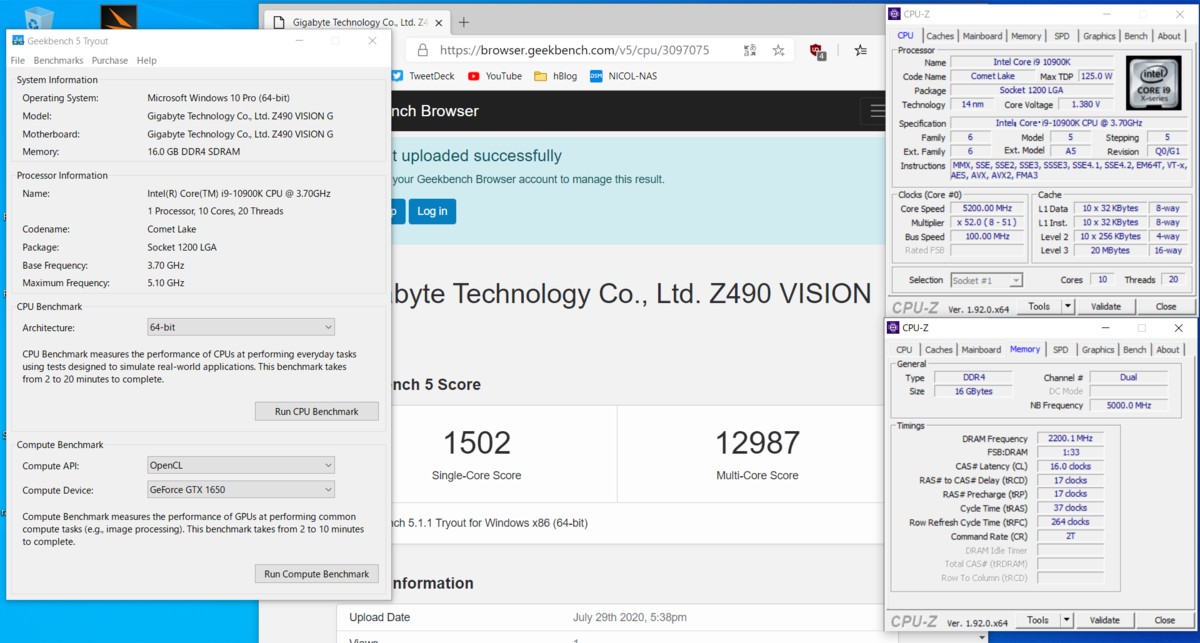Open the Selection Socket #1 dropdown in CPU-Z
The height and width of the screenshot is (643, 1200).
[986, 281]
